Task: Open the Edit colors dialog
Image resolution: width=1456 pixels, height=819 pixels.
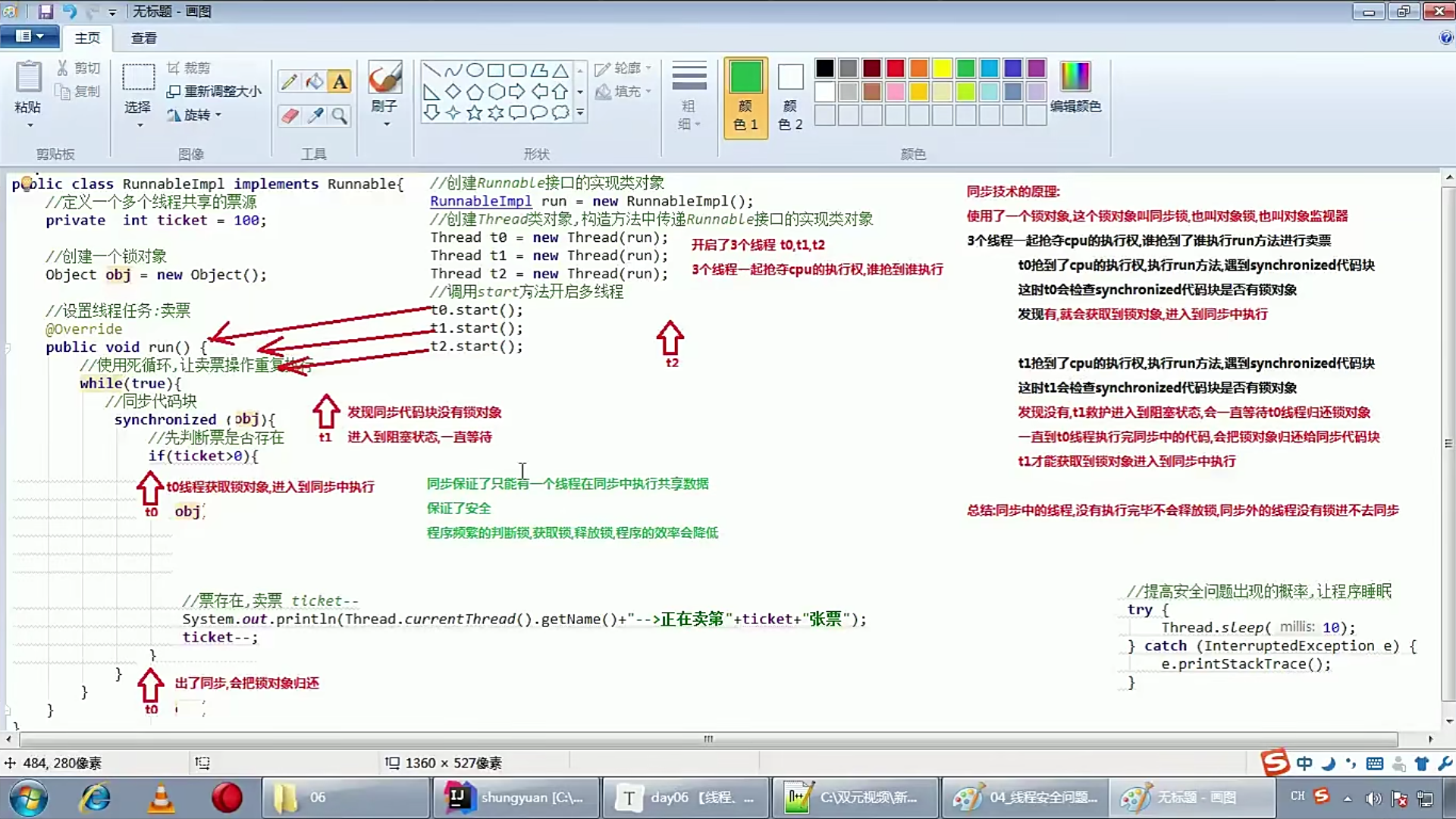Action: [x=1075, y=87]
